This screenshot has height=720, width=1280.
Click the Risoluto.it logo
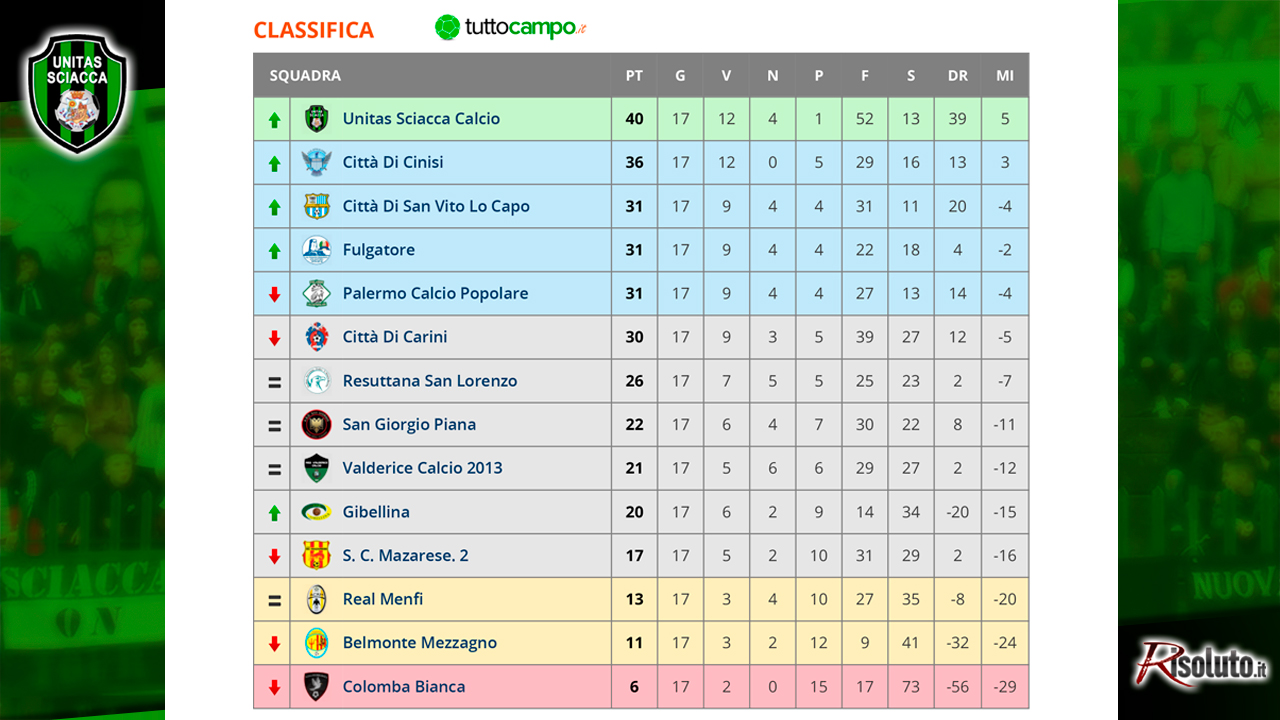[x=1202, y=664]
